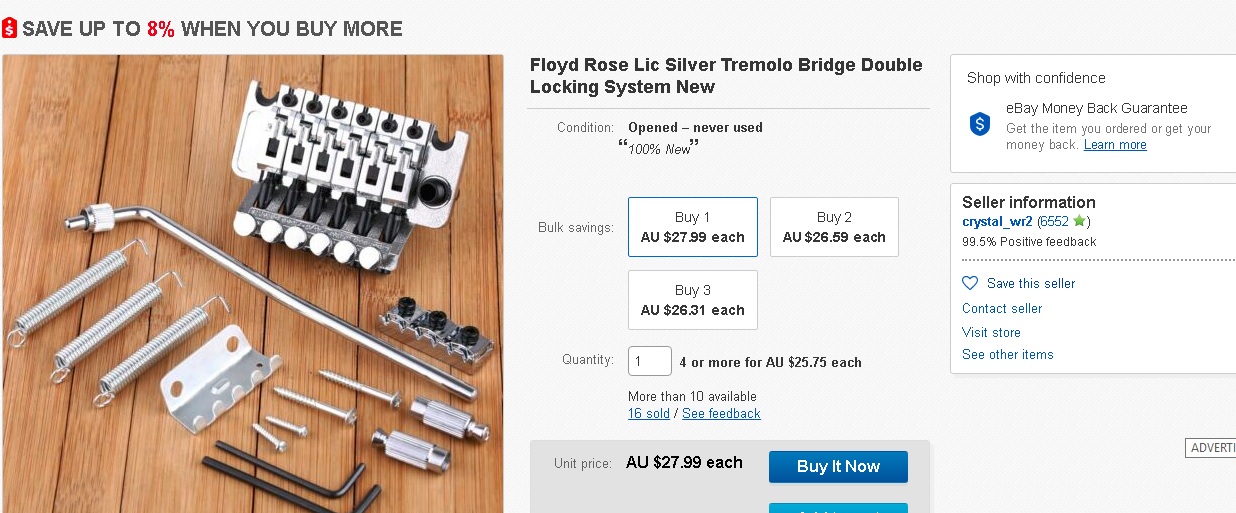Open the See feedback link
The width and height of the screenshot is (1236, 513).
coord(721,413)
